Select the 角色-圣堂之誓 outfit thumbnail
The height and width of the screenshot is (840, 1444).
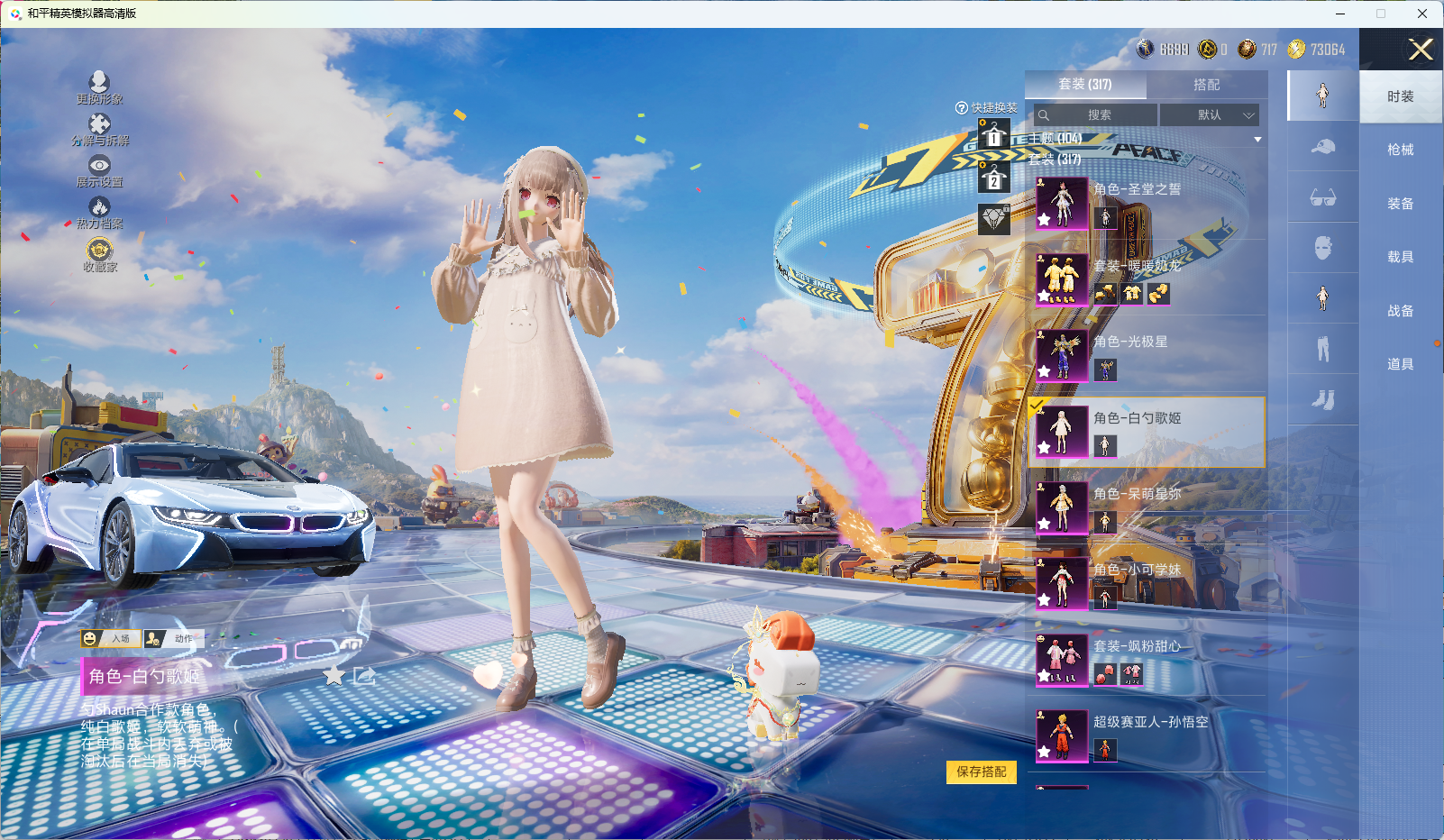[1062, 203]
